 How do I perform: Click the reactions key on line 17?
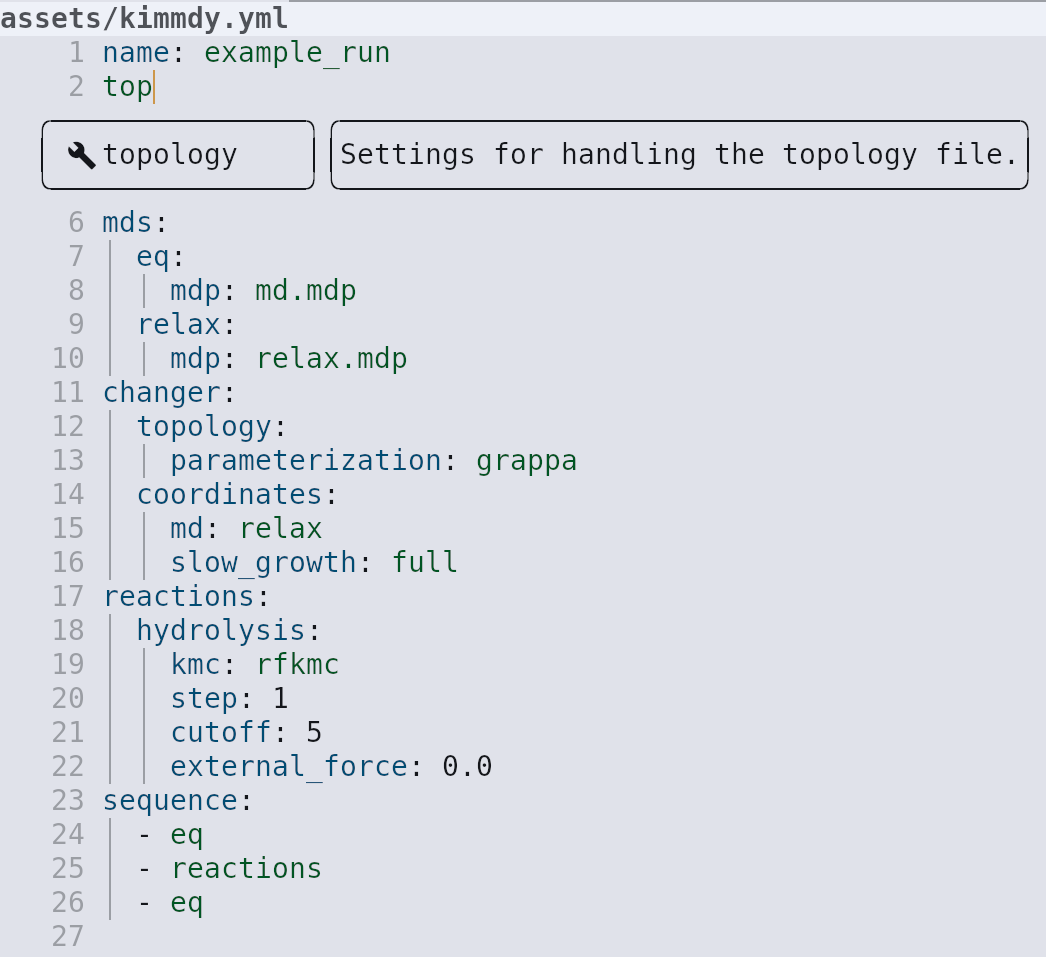[179, 597]
